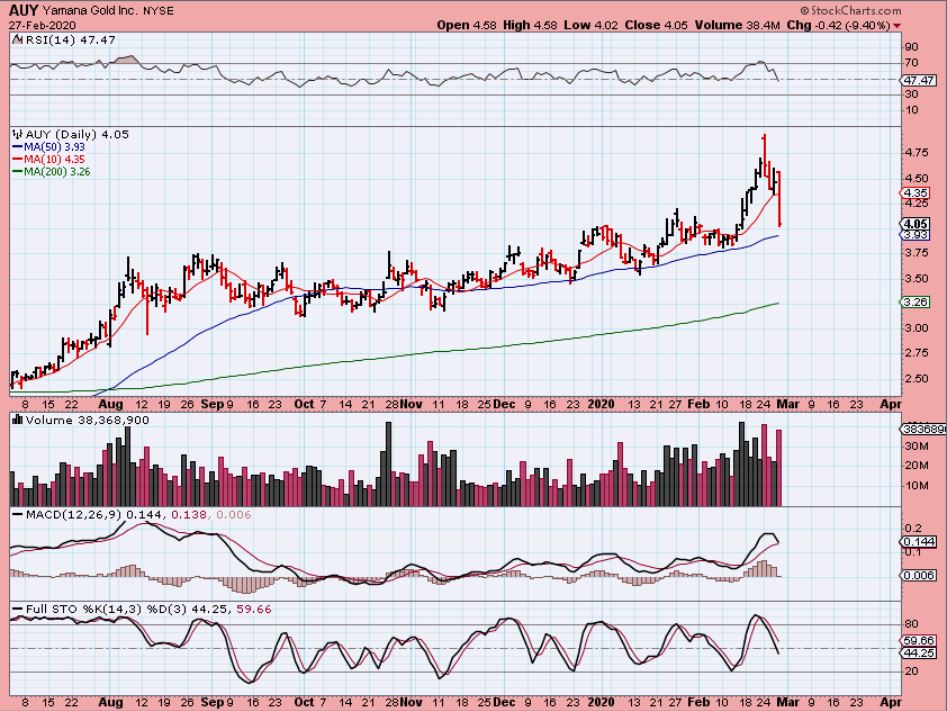Click the MA(200) 3.26 legend entry

tap(57, 172)
